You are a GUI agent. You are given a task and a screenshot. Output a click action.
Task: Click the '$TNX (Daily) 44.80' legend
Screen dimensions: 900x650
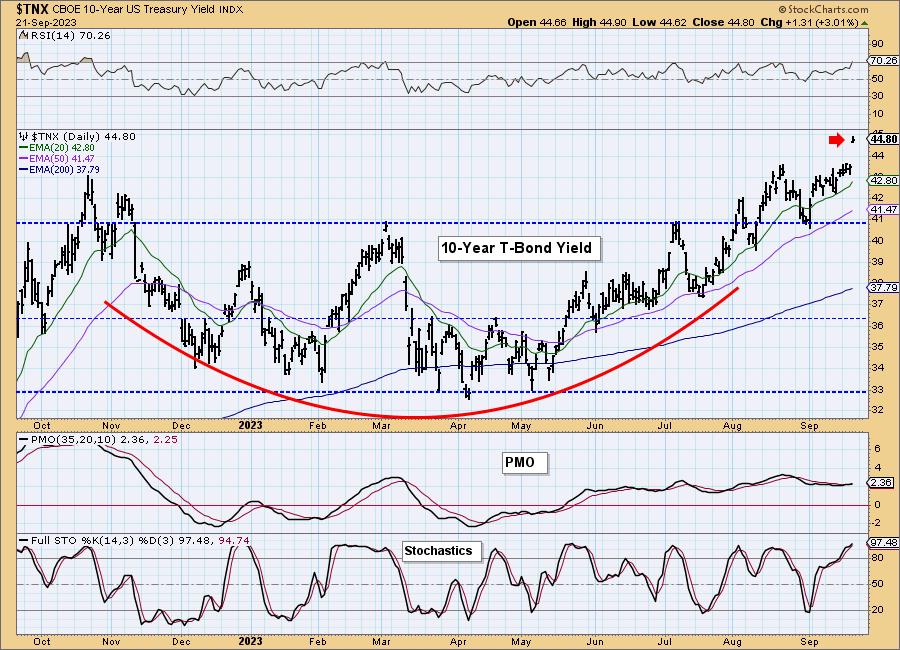[83, 137]
